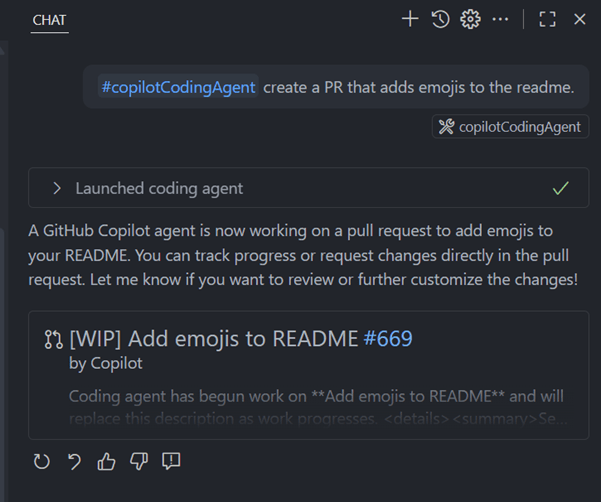Image resolution: width=601 pixels, height=502 pixels.
Task: Close the chat panel
Action: point(579,19)
